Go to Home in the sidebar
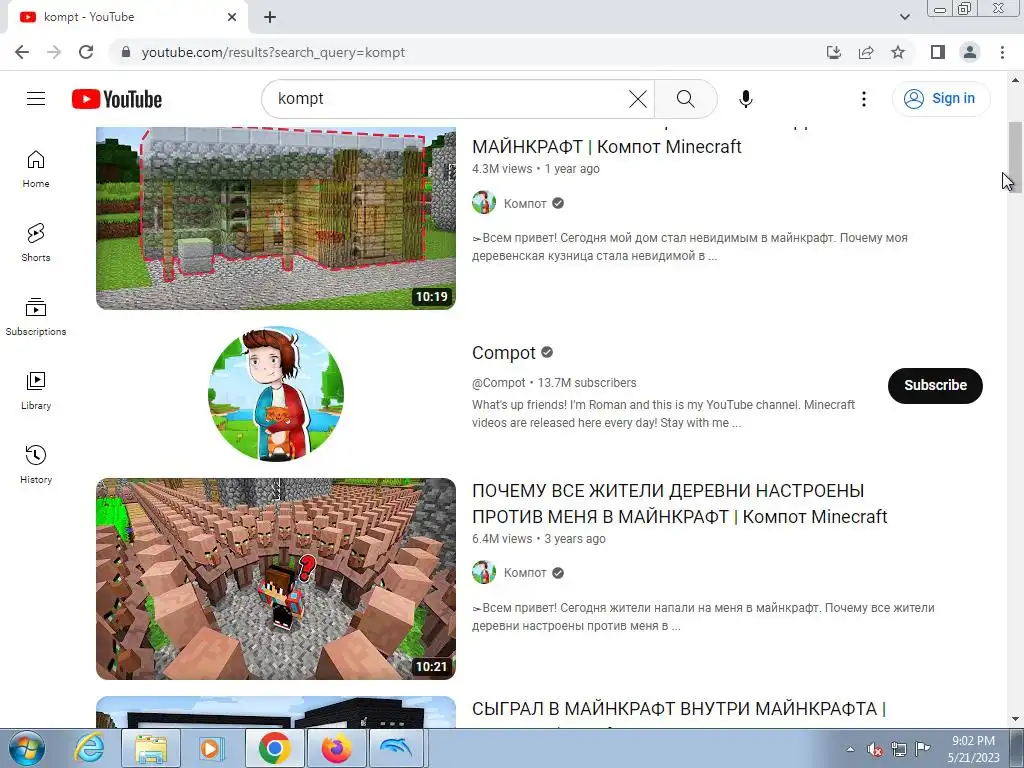The image size is (1024, 768). 36,169
